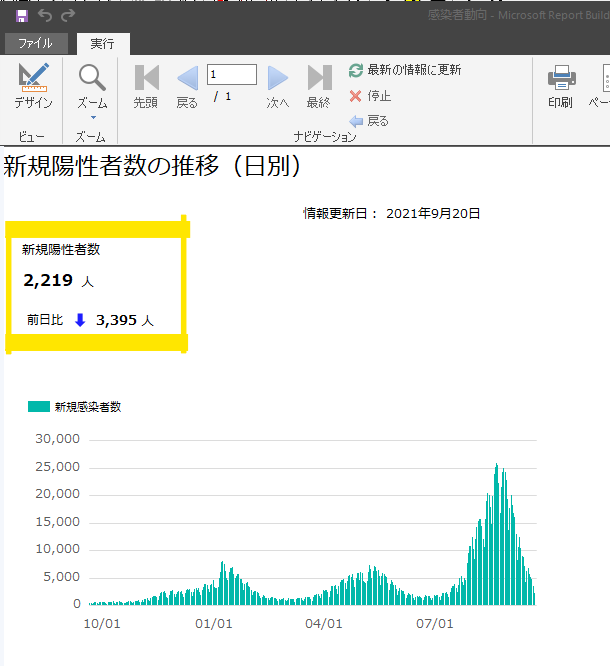This screenshot has width=610, height=666.
Task: Click the Save icon in title bar
Action: pos(21,16)
